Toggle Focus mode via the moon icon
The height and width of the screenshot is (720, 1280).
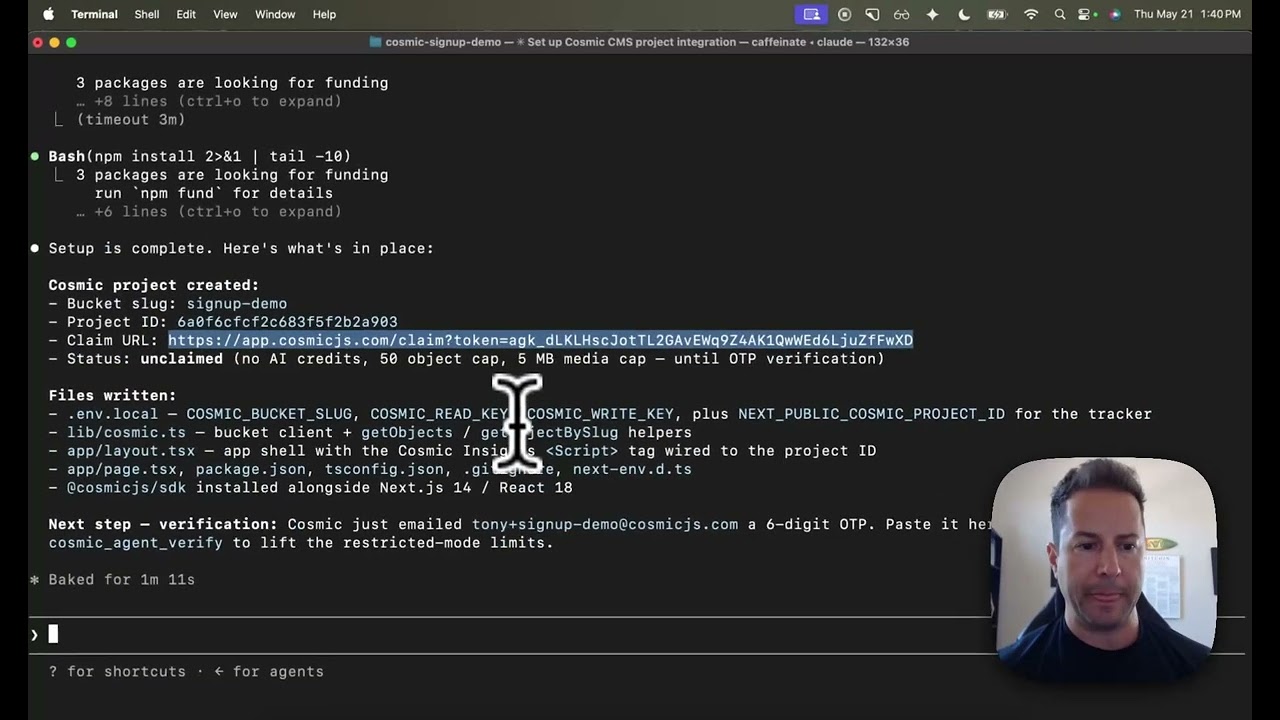[964, 14]
